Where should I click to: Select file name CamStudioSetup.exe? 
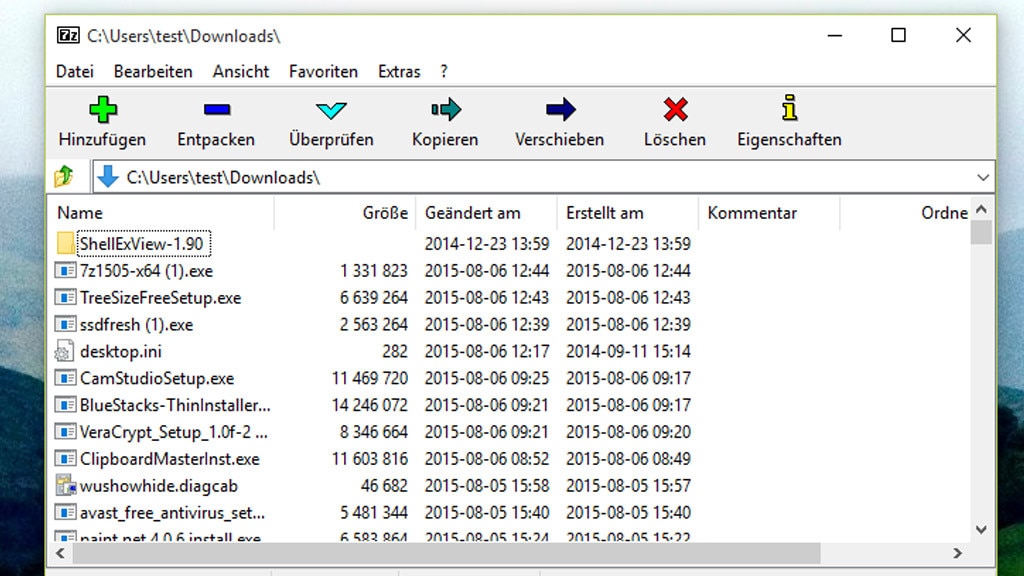pos(157,378)
